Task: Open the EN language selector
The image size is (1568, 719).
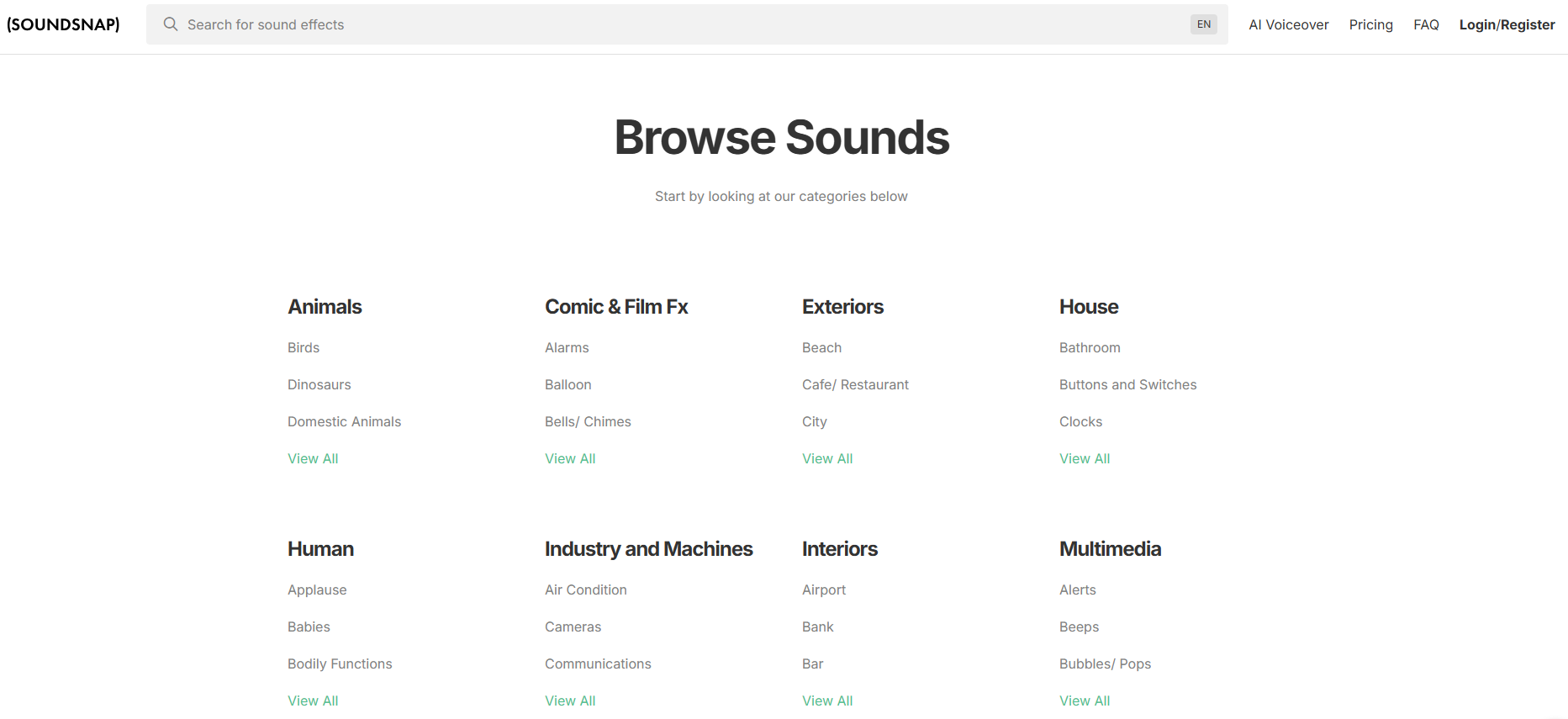Action: [x=1203, y=24]
